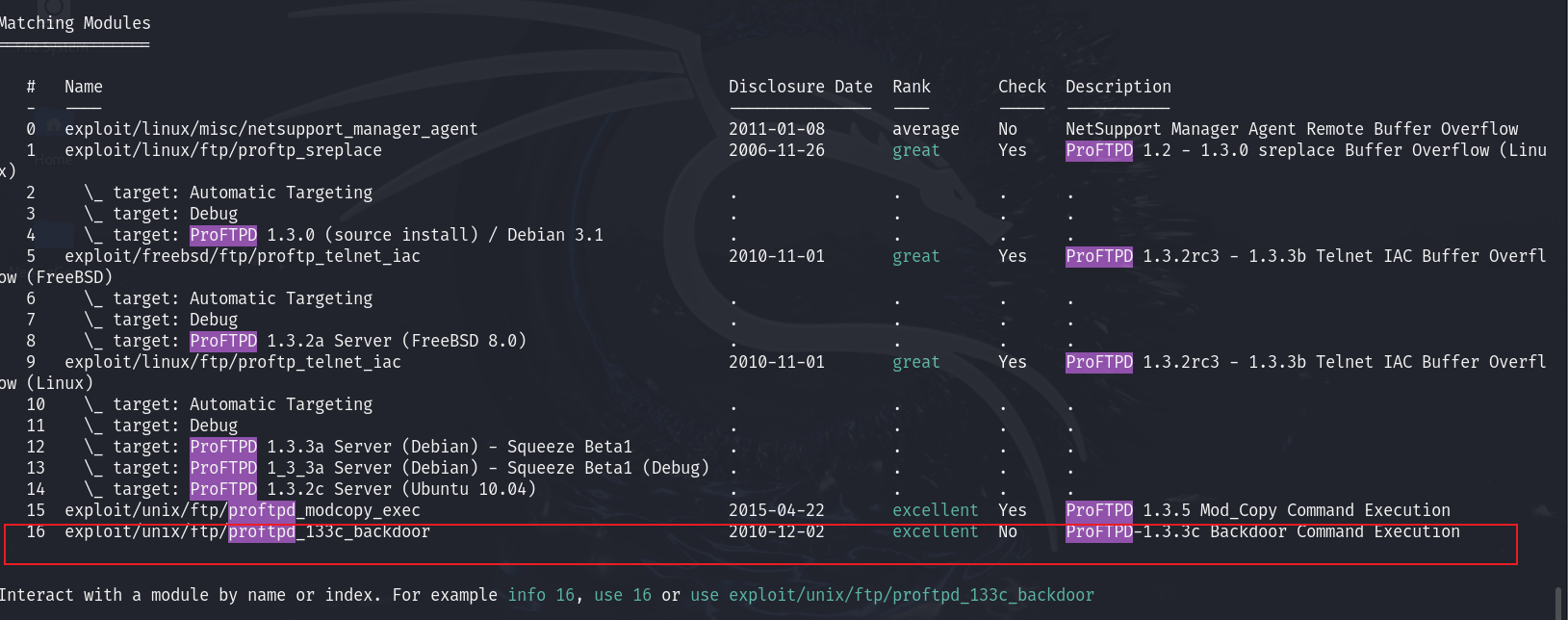
Task: Click exploit/unix/ftp/proftpd_modcopy_exec module name
Action: coord(243,510)
